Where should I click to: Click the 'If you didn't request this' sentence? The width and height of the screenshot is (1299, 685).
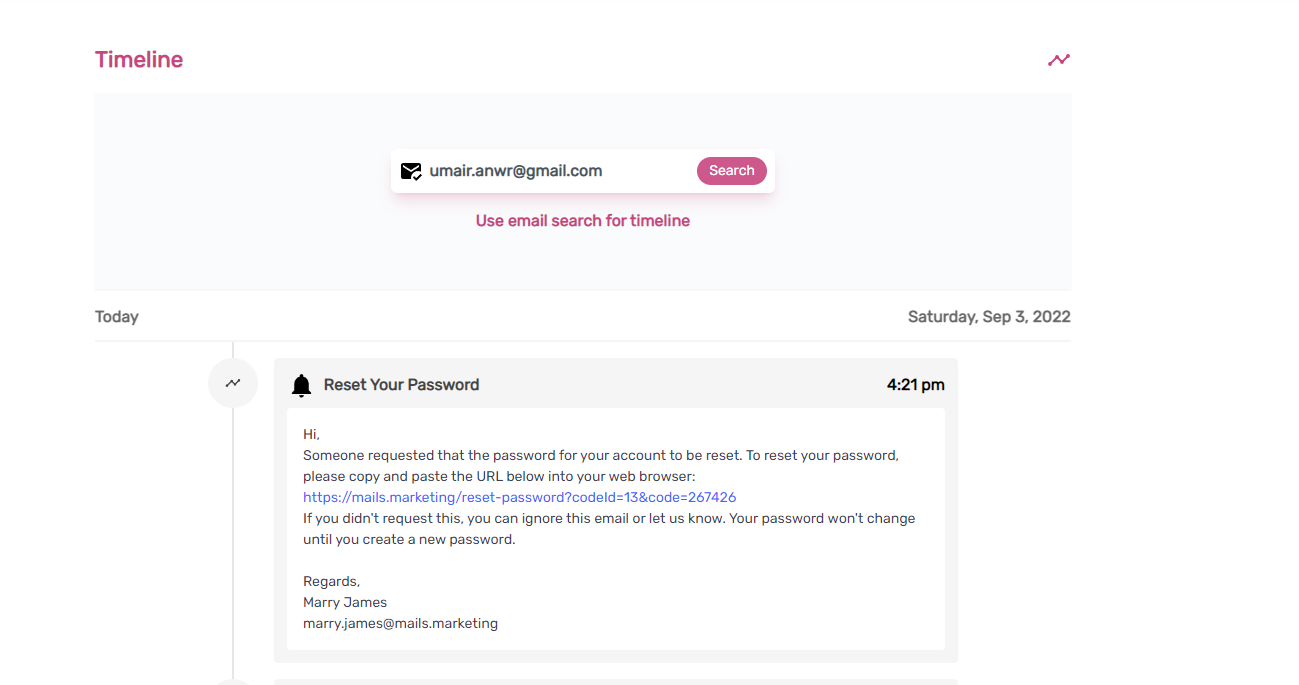609,529
